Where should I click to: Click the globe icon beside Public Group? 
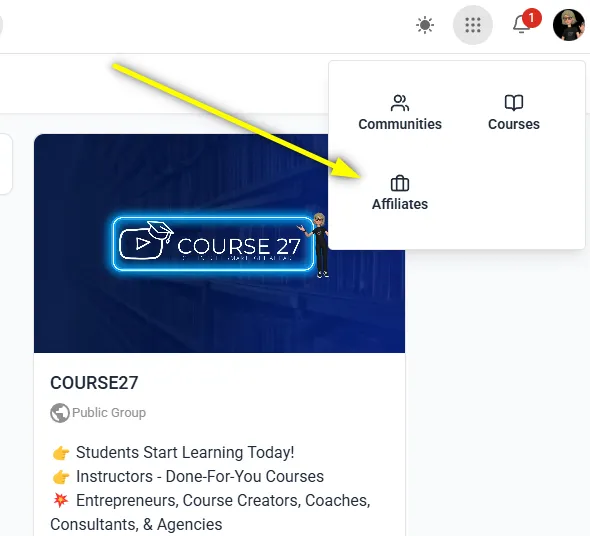[x=60, y=413]
